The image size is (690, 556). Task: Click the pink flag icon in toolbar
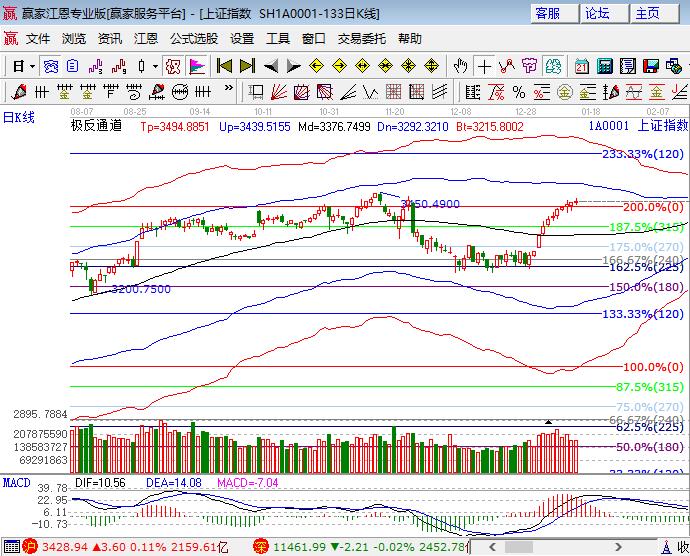(x=197, y=66)
